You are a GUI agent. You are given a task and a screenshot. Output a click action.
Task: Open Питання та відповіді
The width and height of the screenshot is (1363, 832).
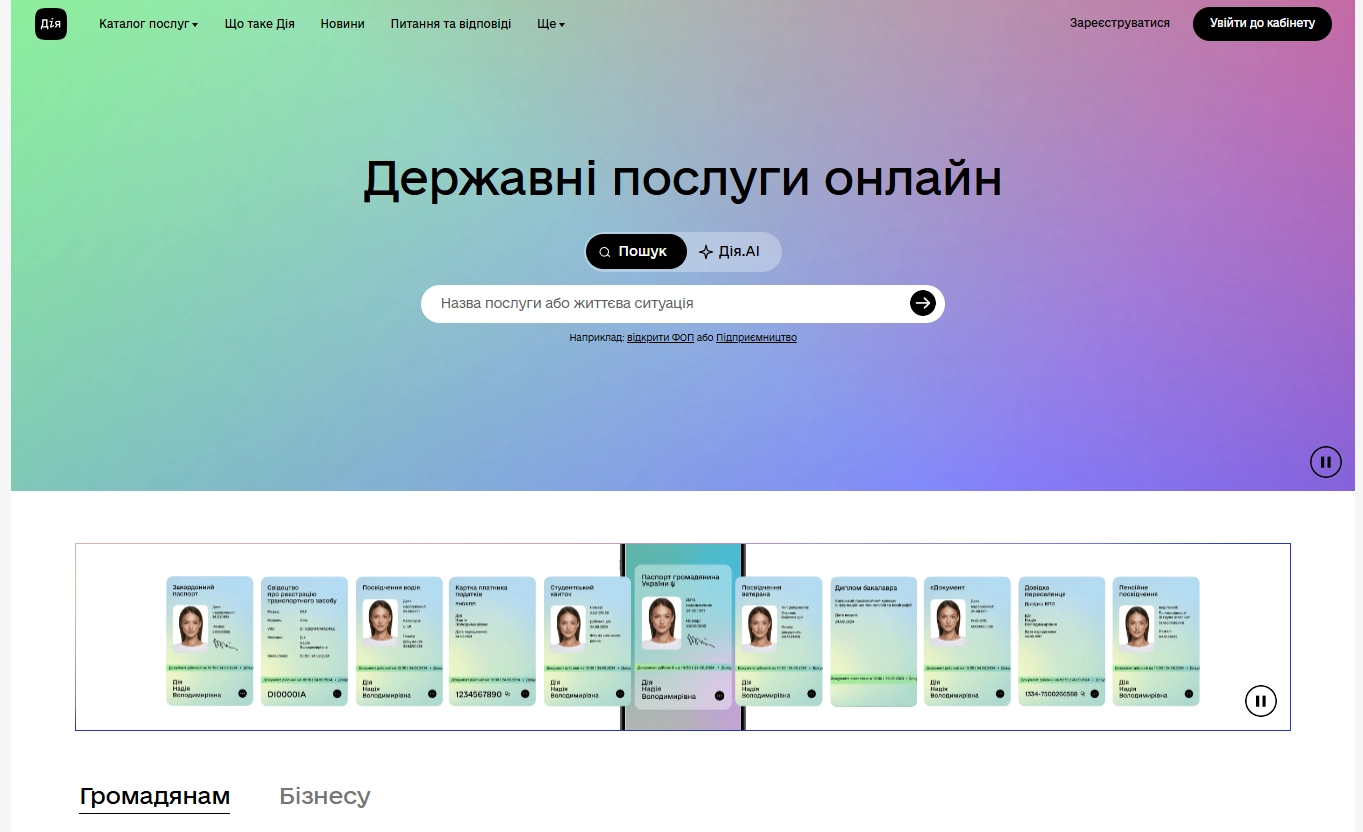451,24
